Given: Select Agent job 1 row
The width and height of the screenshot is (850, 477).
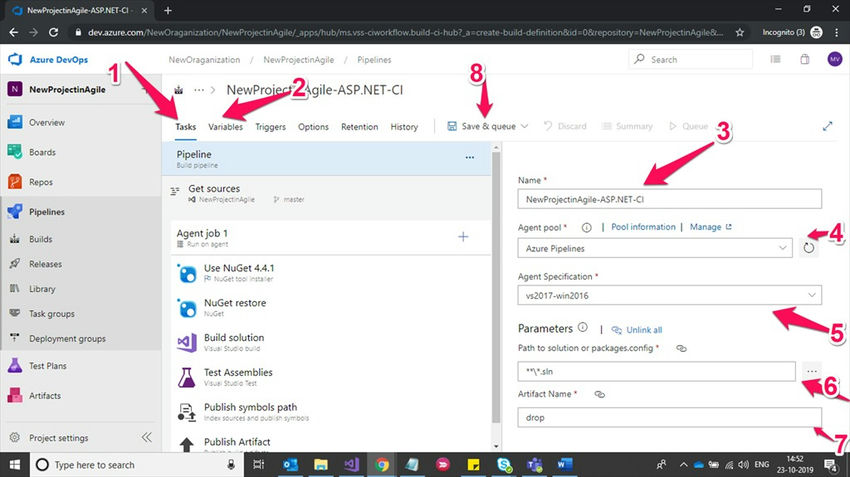Looking at the screenshot, I should [x=331, y=238].
